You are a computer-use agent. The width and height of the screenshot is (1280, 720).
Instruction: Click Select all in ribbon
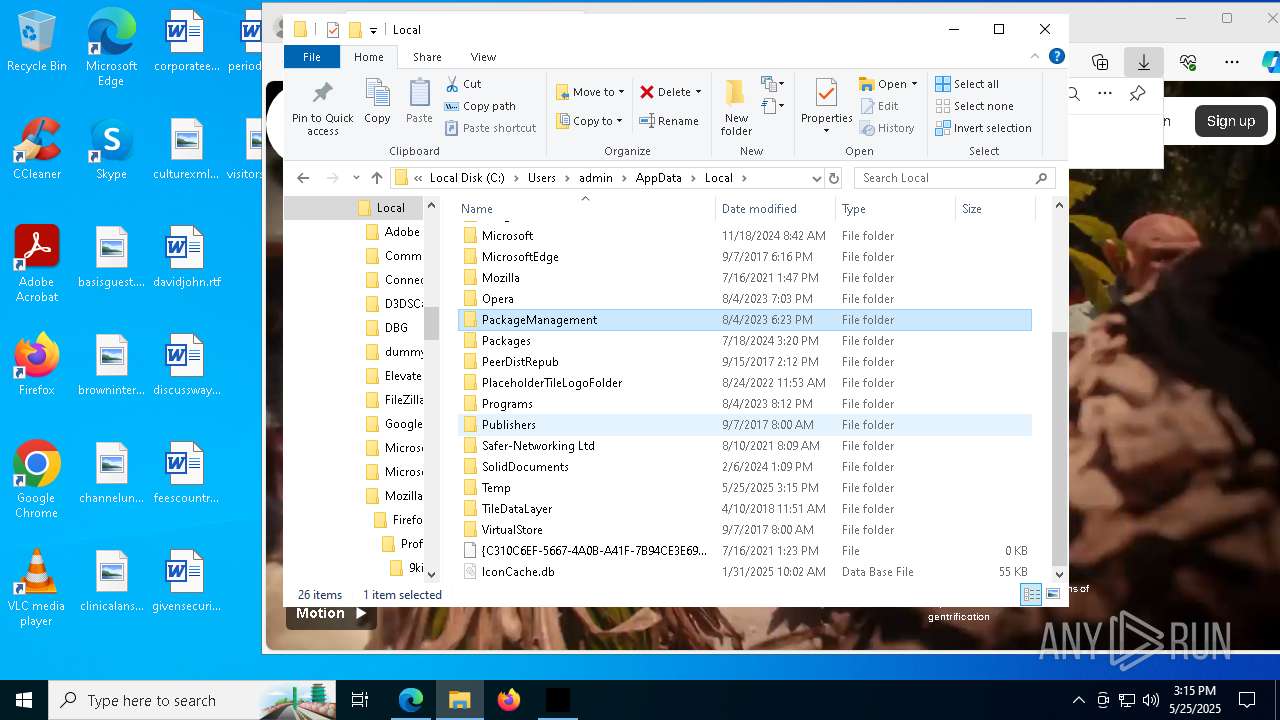(967, 84)
